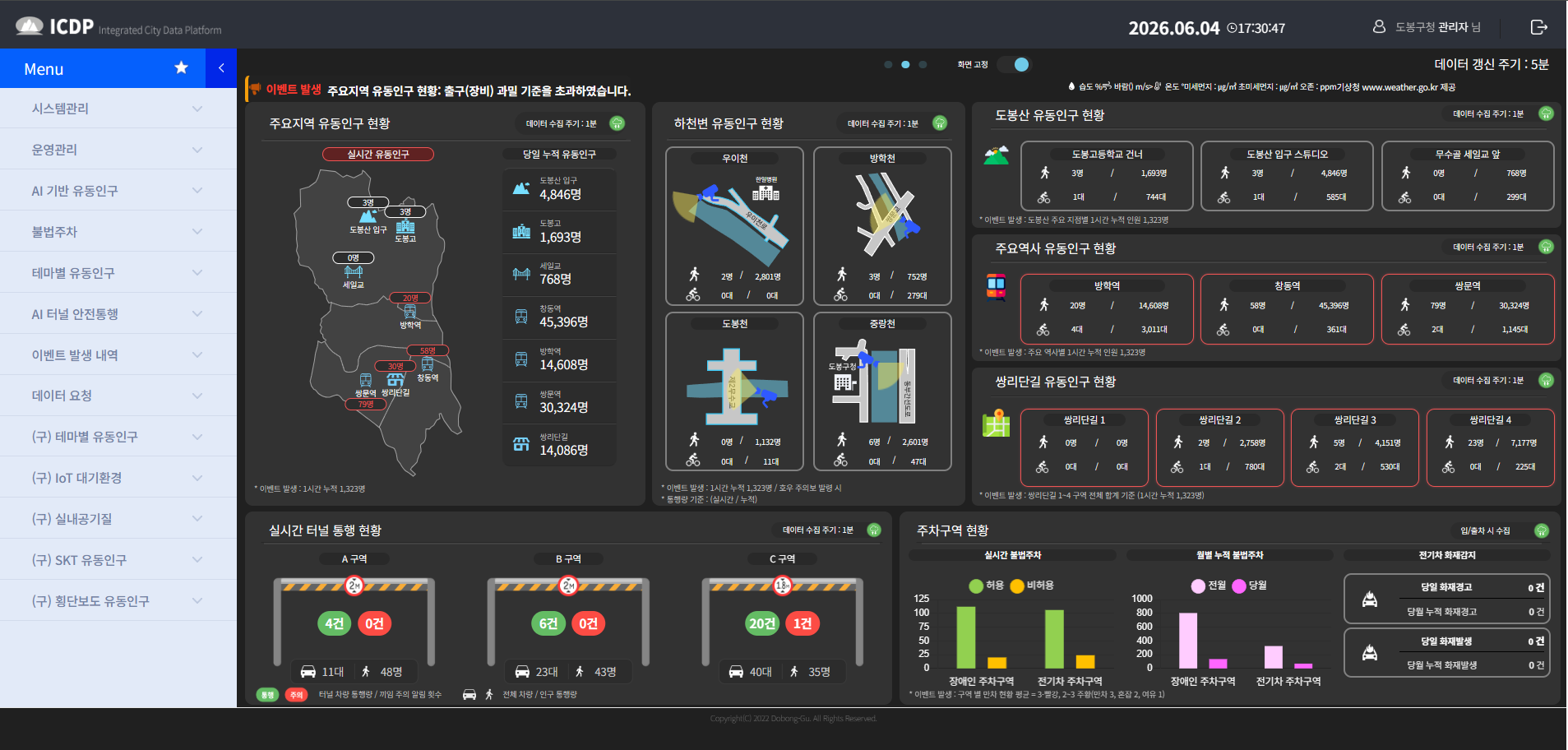
Task: Open the 데이터 요청 menu item
Action: pyautogui.click(x=118, y=396)
